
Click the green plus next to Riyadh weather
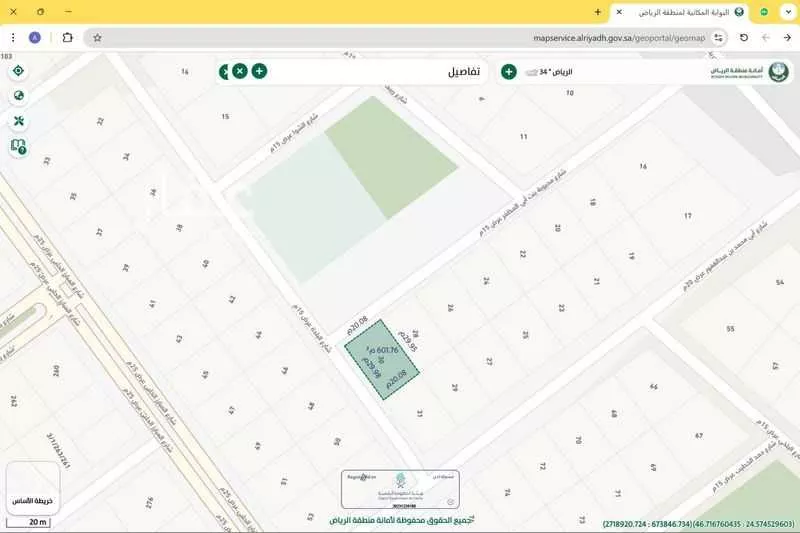(x=508, y=71)
